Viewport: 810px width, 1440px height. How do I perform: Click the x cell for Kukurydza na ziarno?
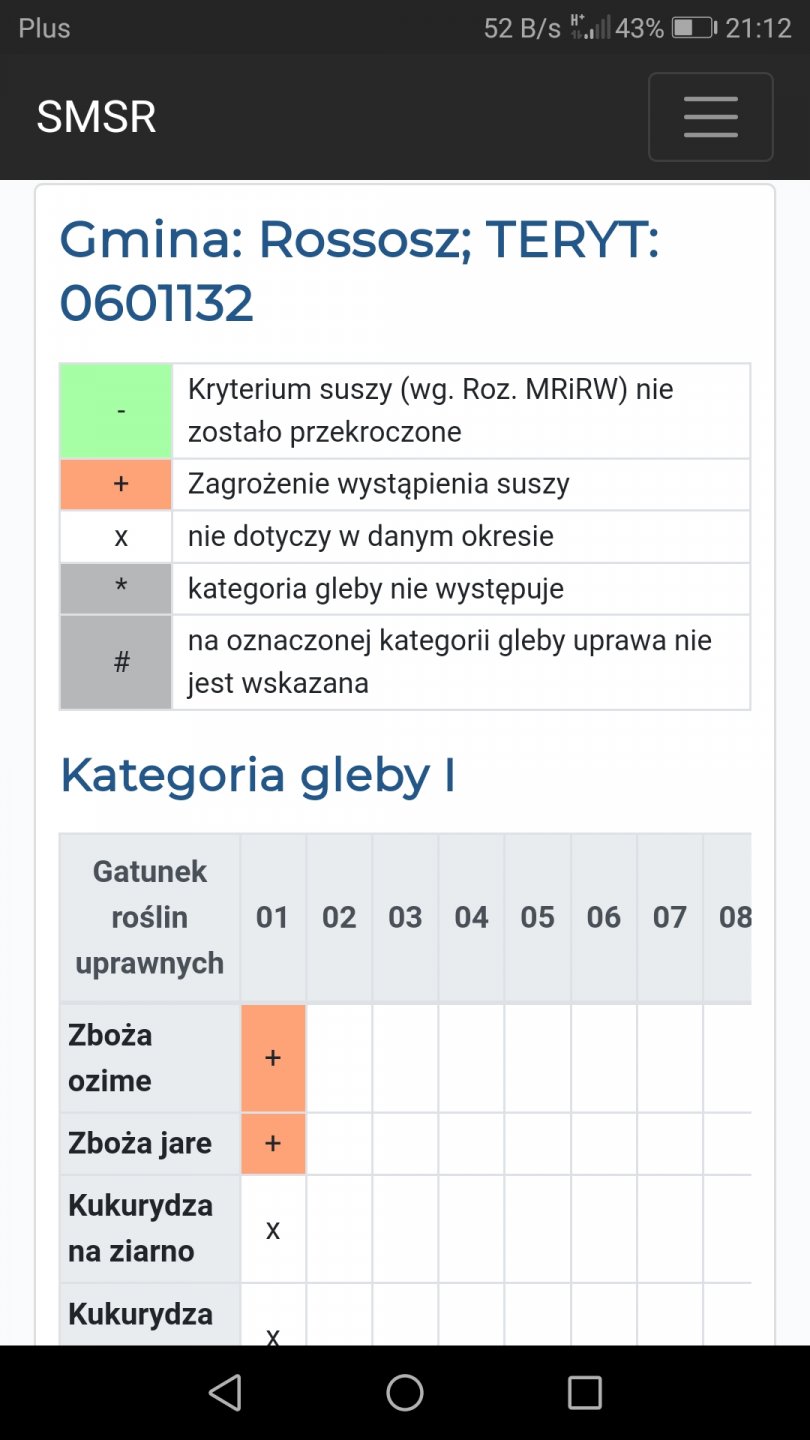273,1229
